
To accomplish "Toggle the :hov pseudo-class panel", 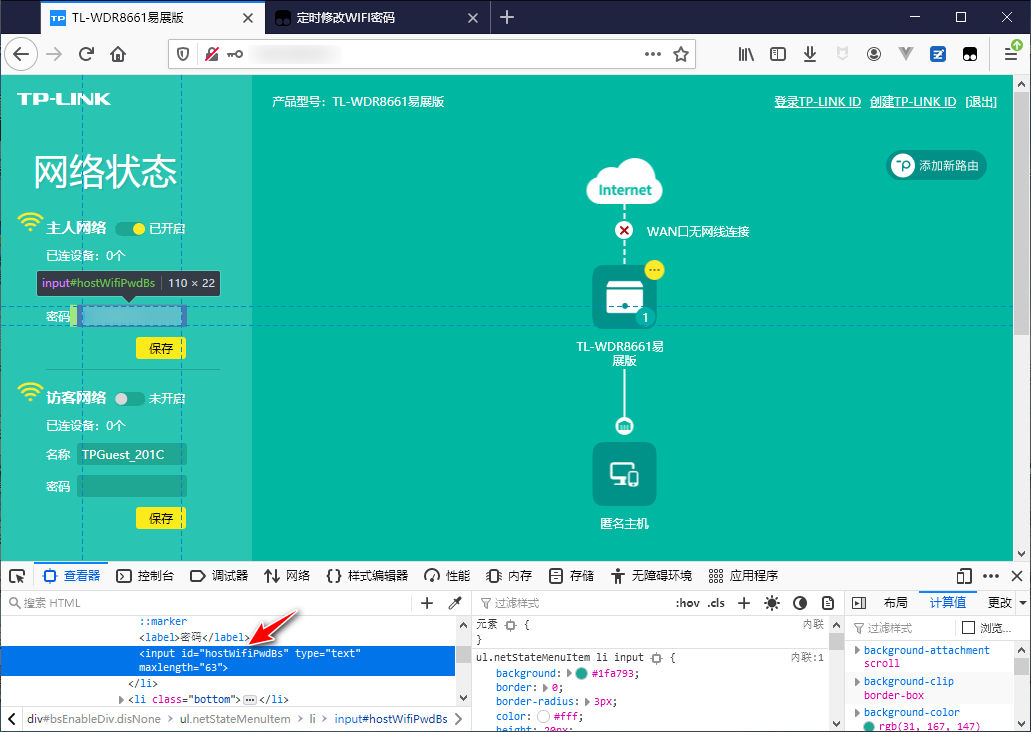I will coord(688,603).
